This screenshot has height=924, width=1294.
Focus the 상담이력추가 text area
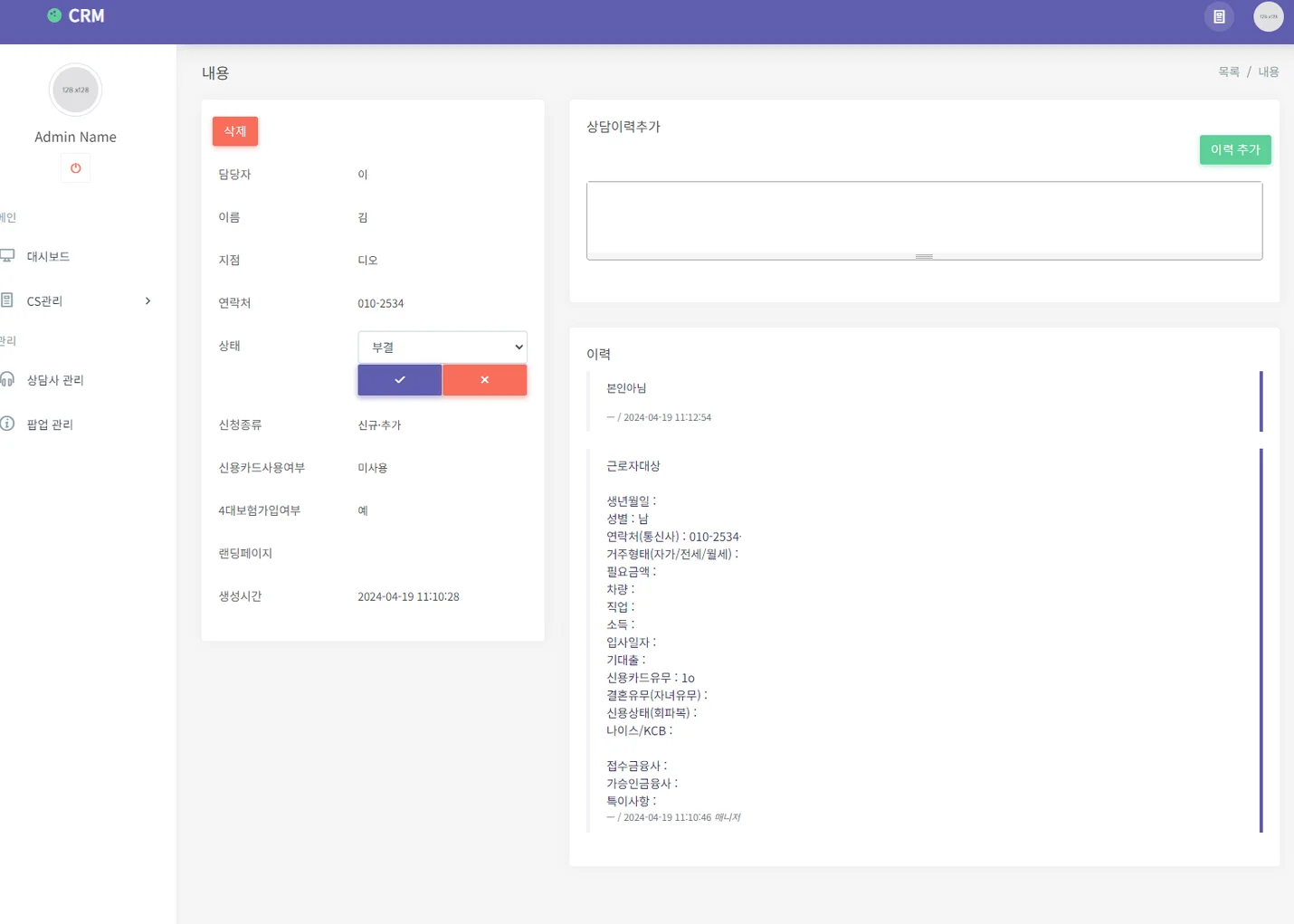[x=924, y=217]
